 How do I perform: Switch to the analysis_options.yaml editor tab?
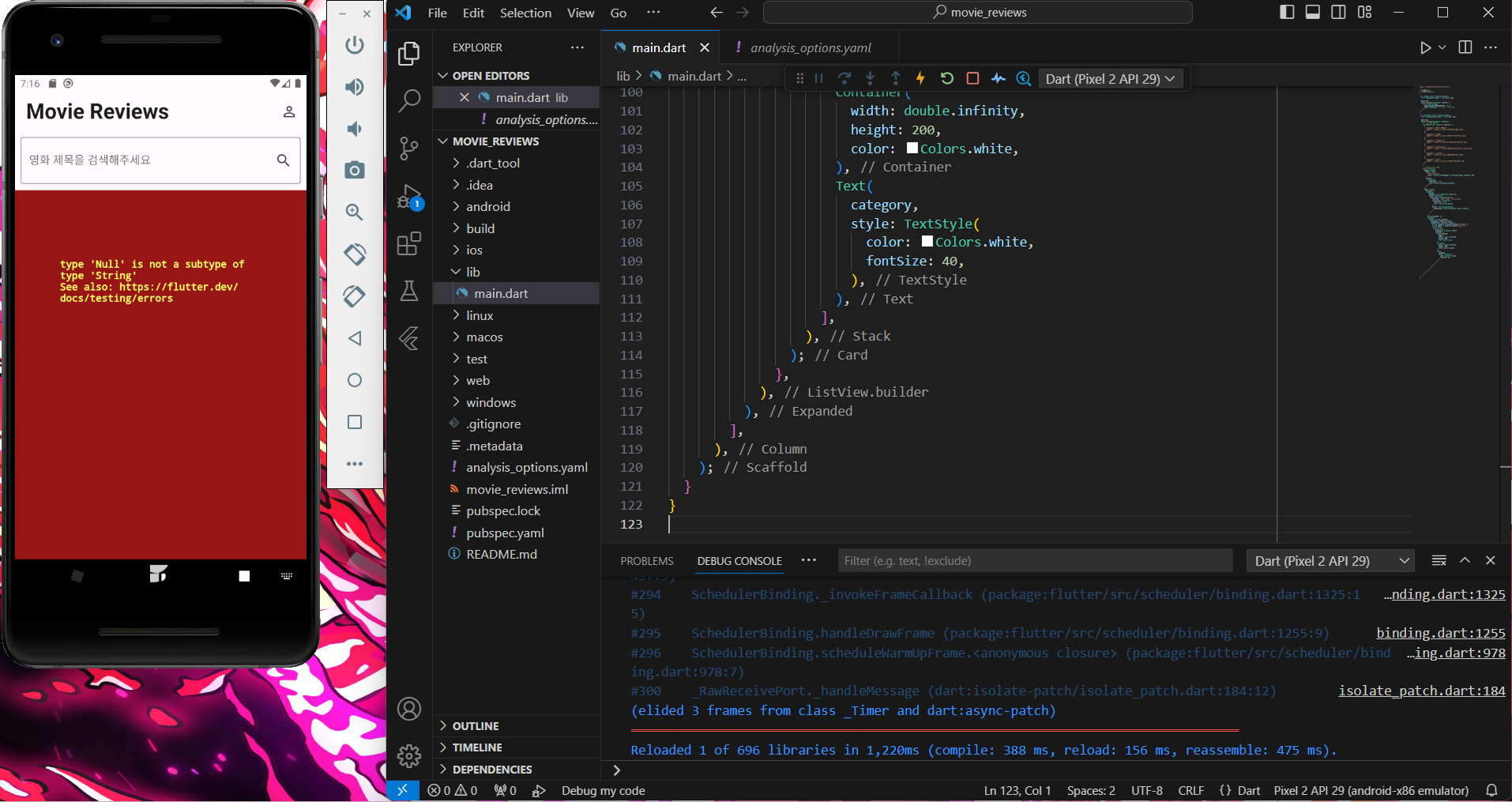click(811, 47)
